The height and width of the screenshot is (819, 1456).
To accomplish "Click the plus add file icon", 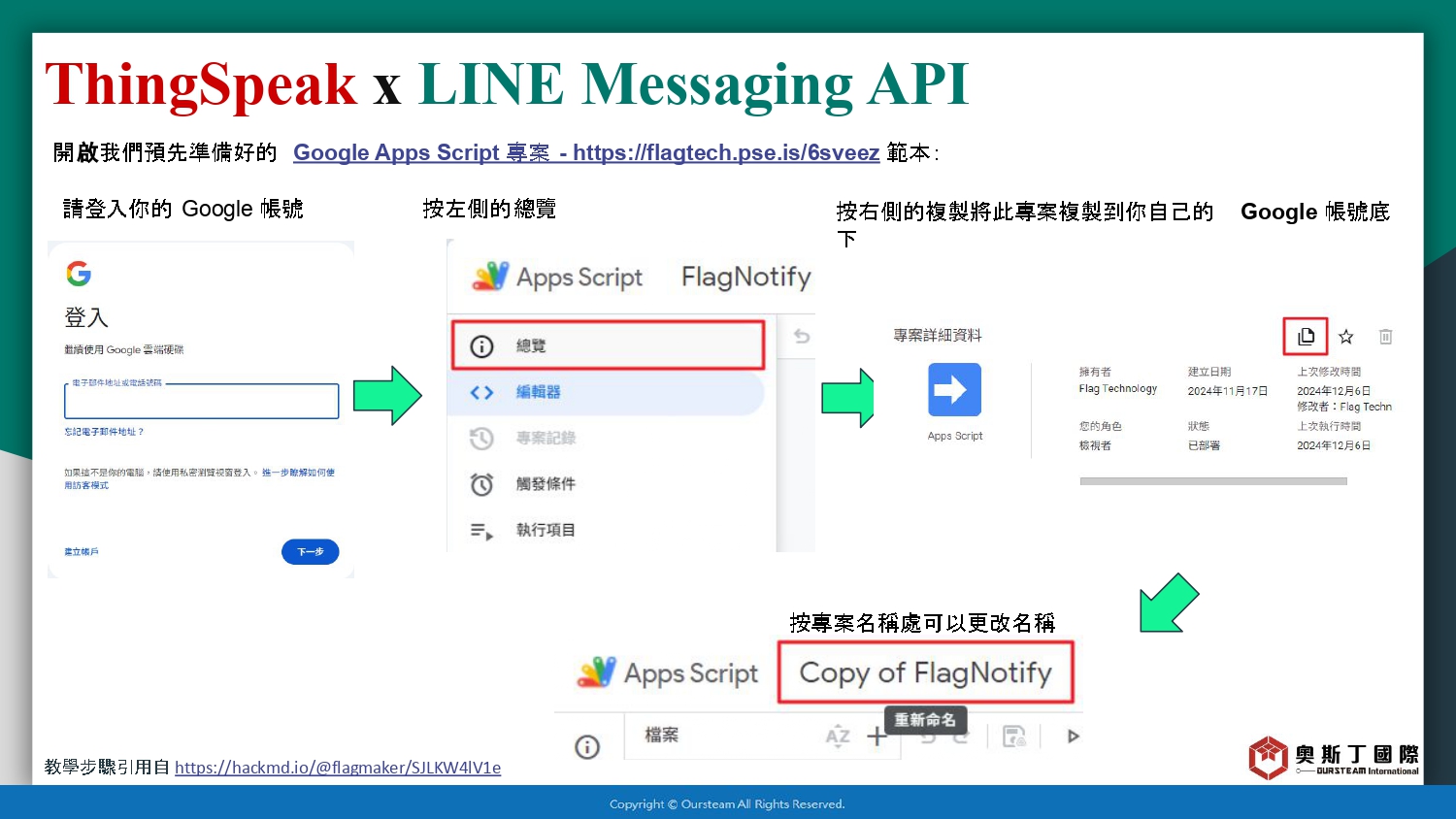I will click(877, 737).
